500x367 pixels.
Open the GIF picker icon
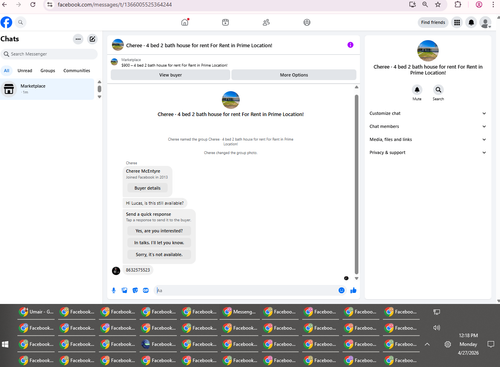tap(146, 290)
